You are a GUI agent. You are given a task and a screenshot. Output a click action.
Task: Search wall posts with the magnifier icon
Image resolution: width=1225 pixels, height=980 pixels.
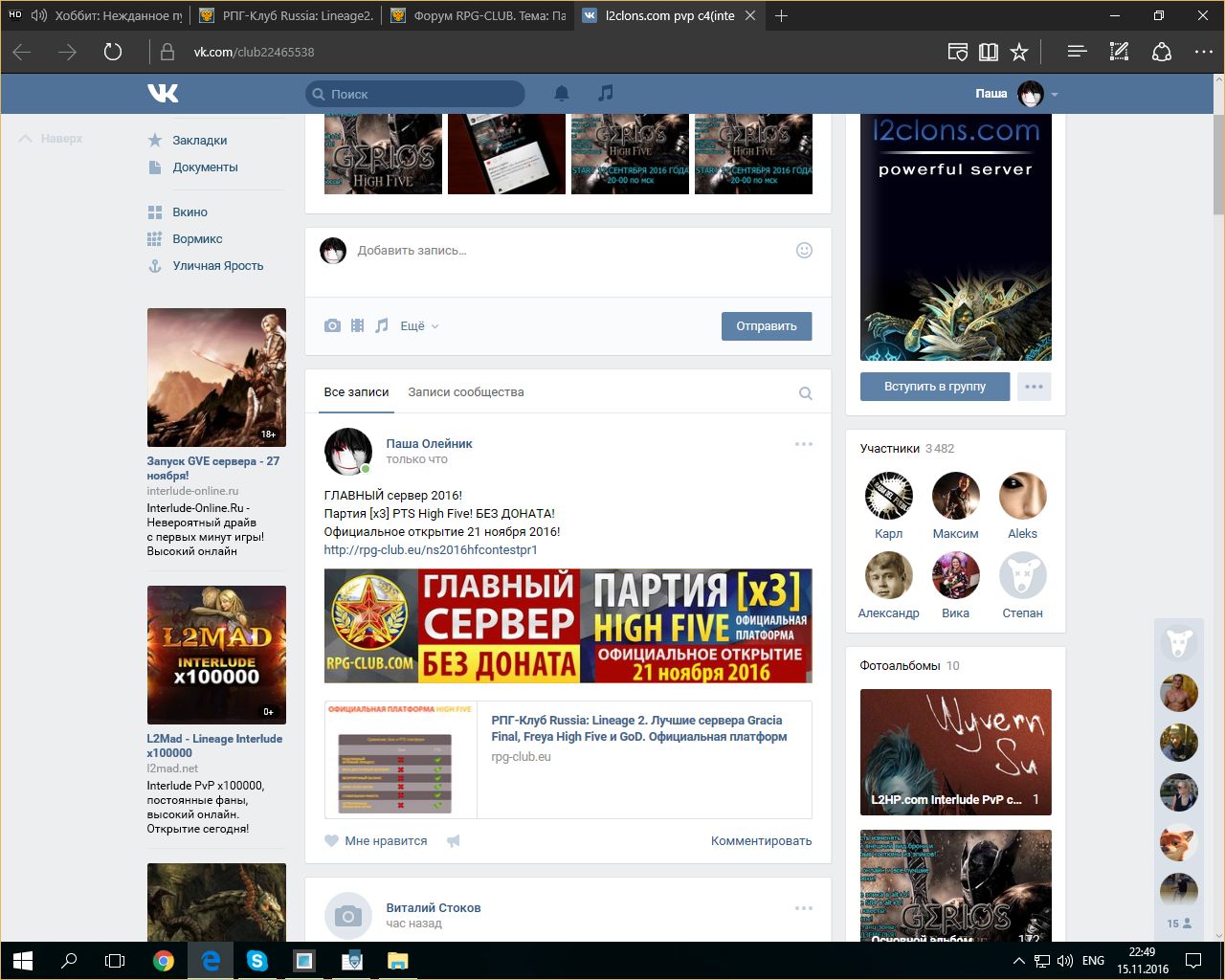805,393
